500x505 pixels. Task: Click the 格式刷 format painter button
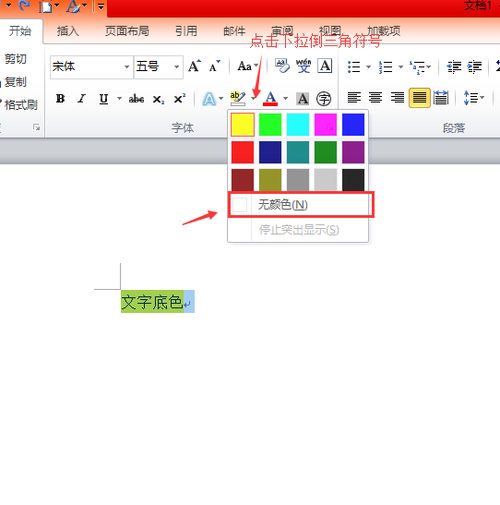pos(20,105)
